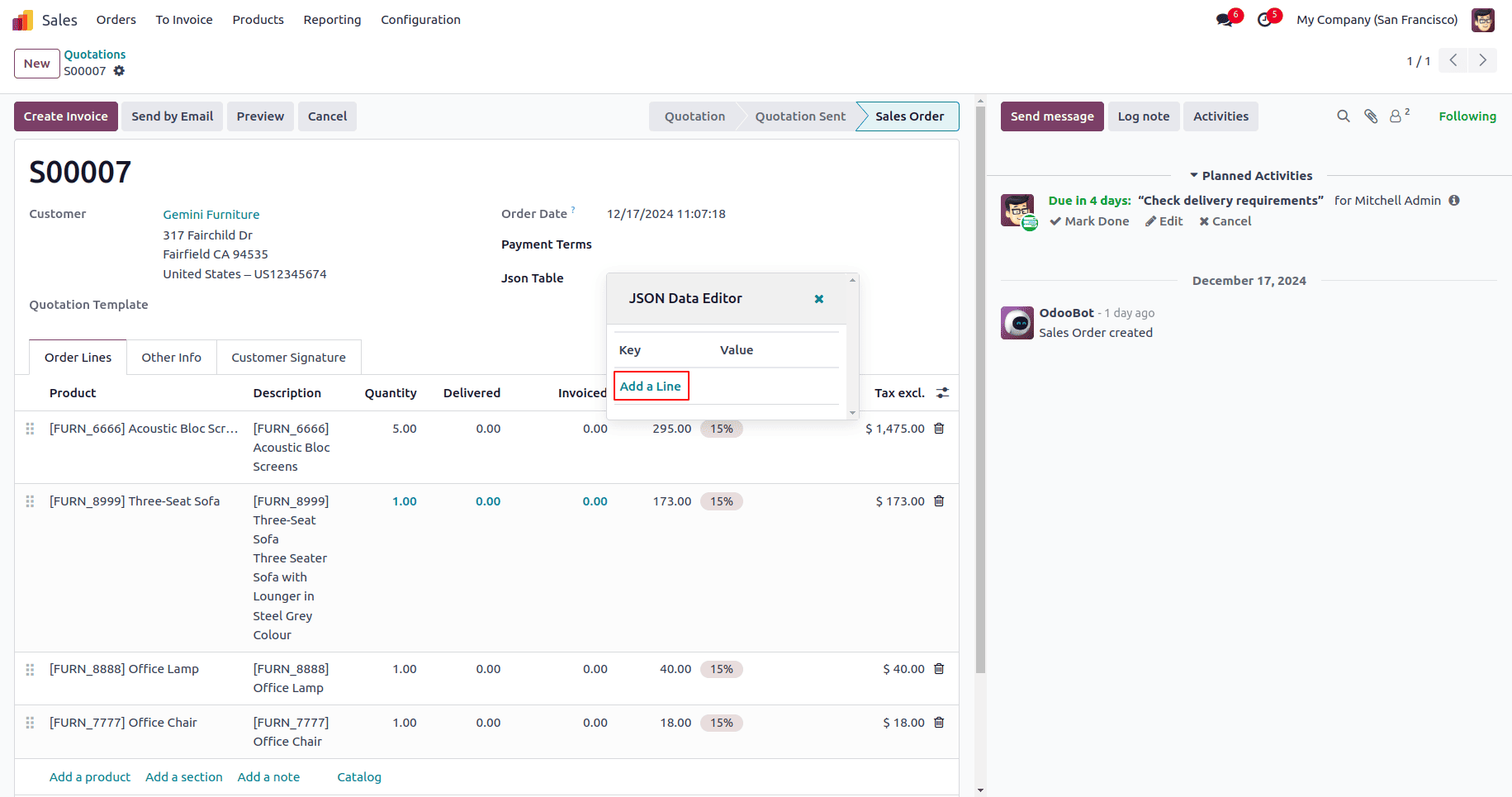
Task: Delete the Office Chair line
Action: pos(939,723)
